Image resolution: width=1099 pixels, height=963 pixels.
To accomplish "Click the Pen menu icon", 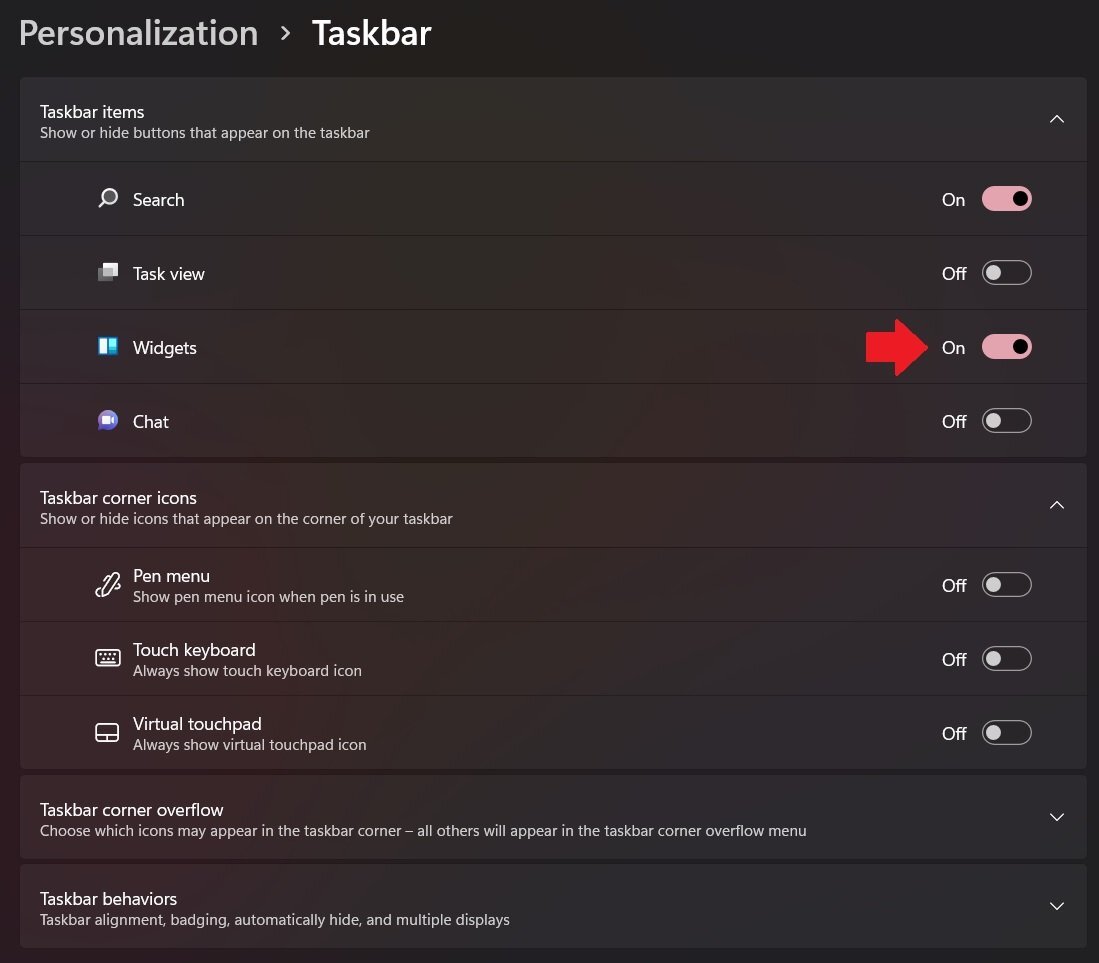I will [x=108, y=585].
